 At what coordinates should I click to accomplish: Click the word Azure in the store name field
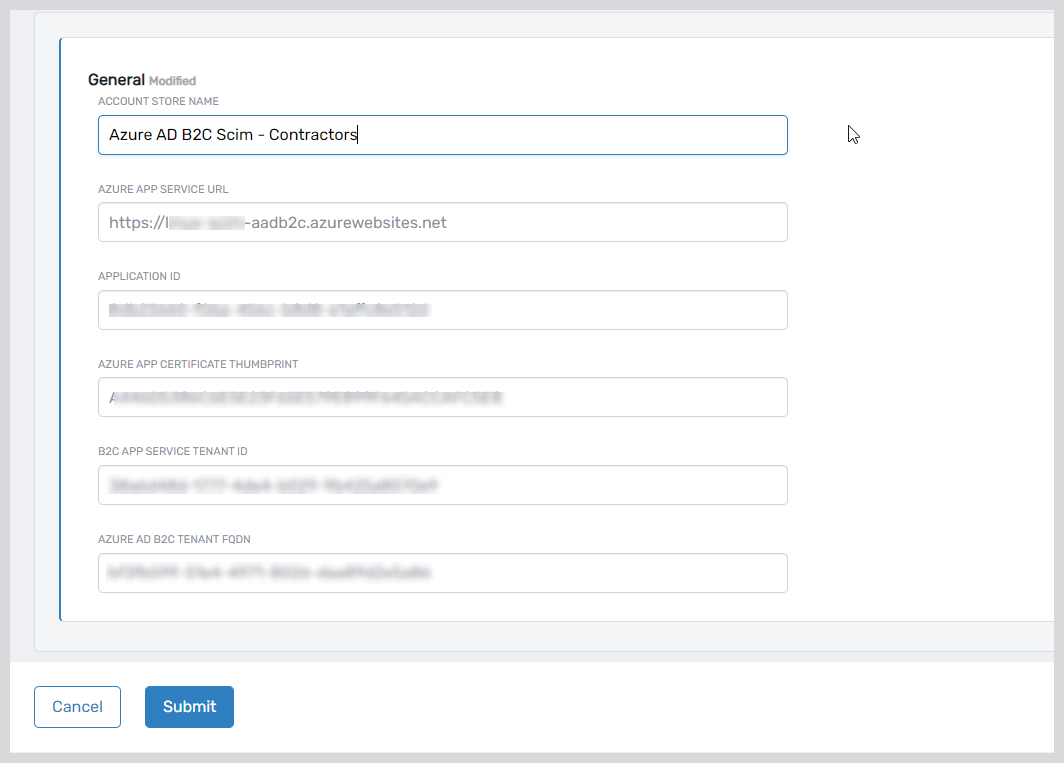pos(130,135)
